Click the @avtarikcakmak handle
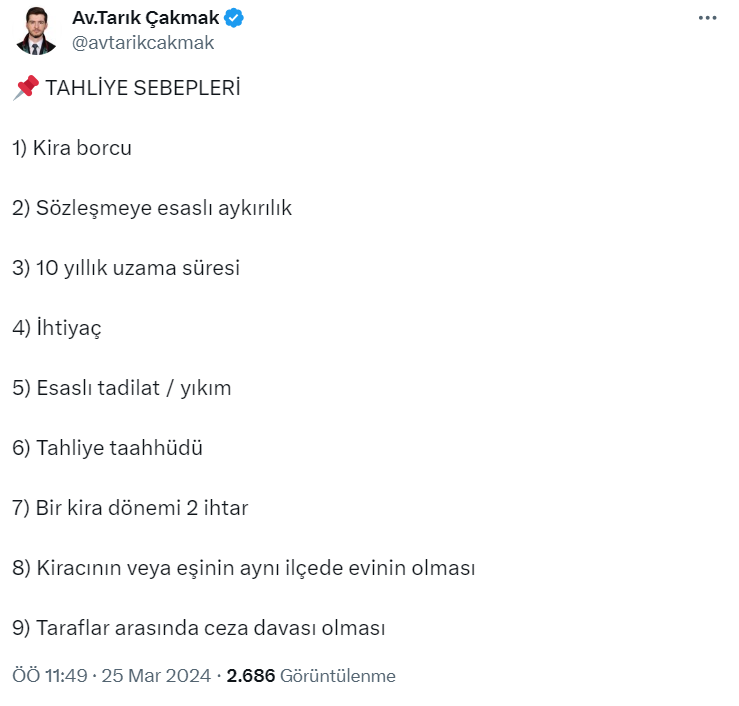739x706 pixels. (143, 43)
